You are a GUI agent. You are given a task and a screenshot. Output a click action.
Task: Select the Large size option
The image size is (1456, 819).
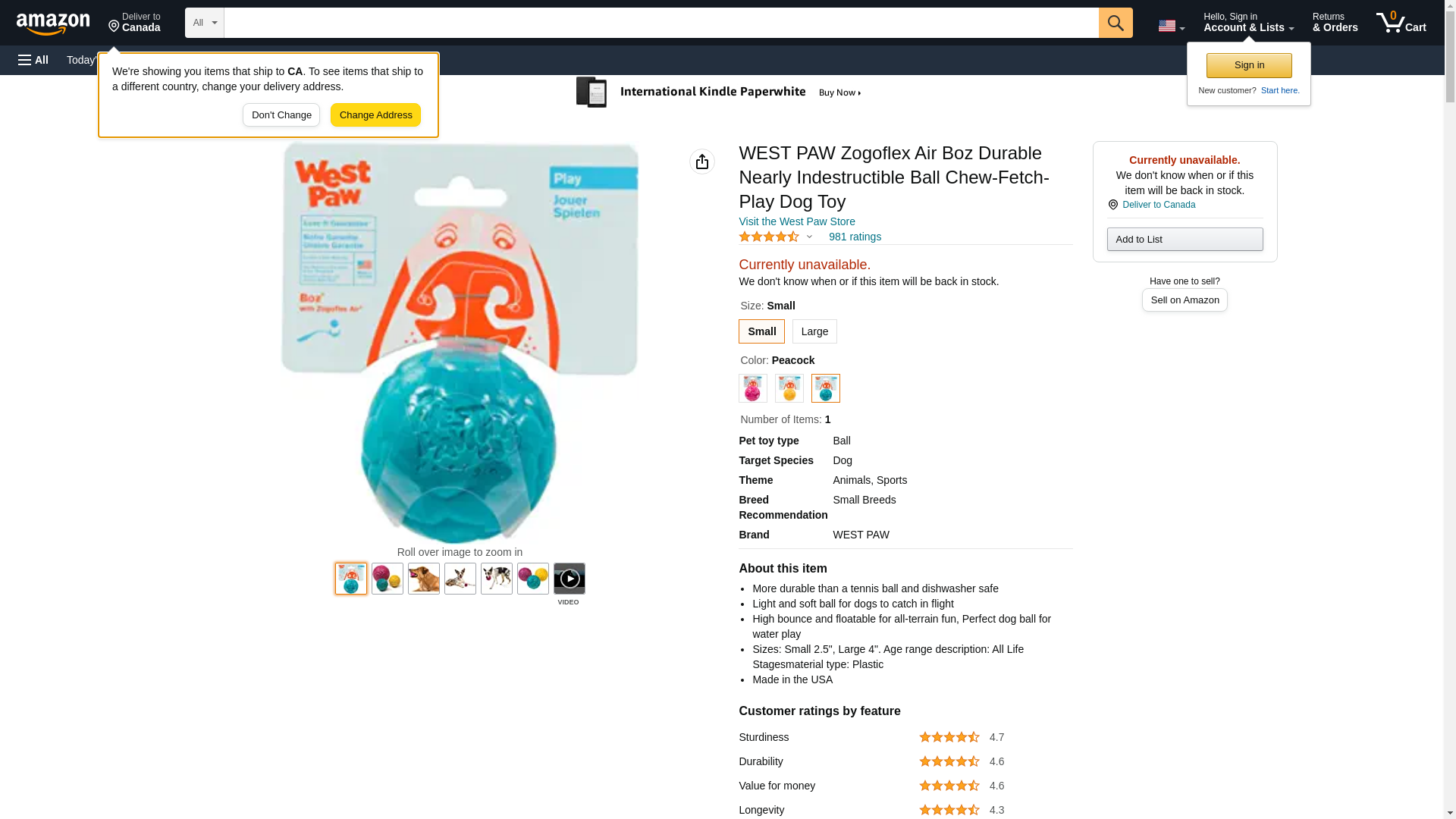[x=814, y=331]
